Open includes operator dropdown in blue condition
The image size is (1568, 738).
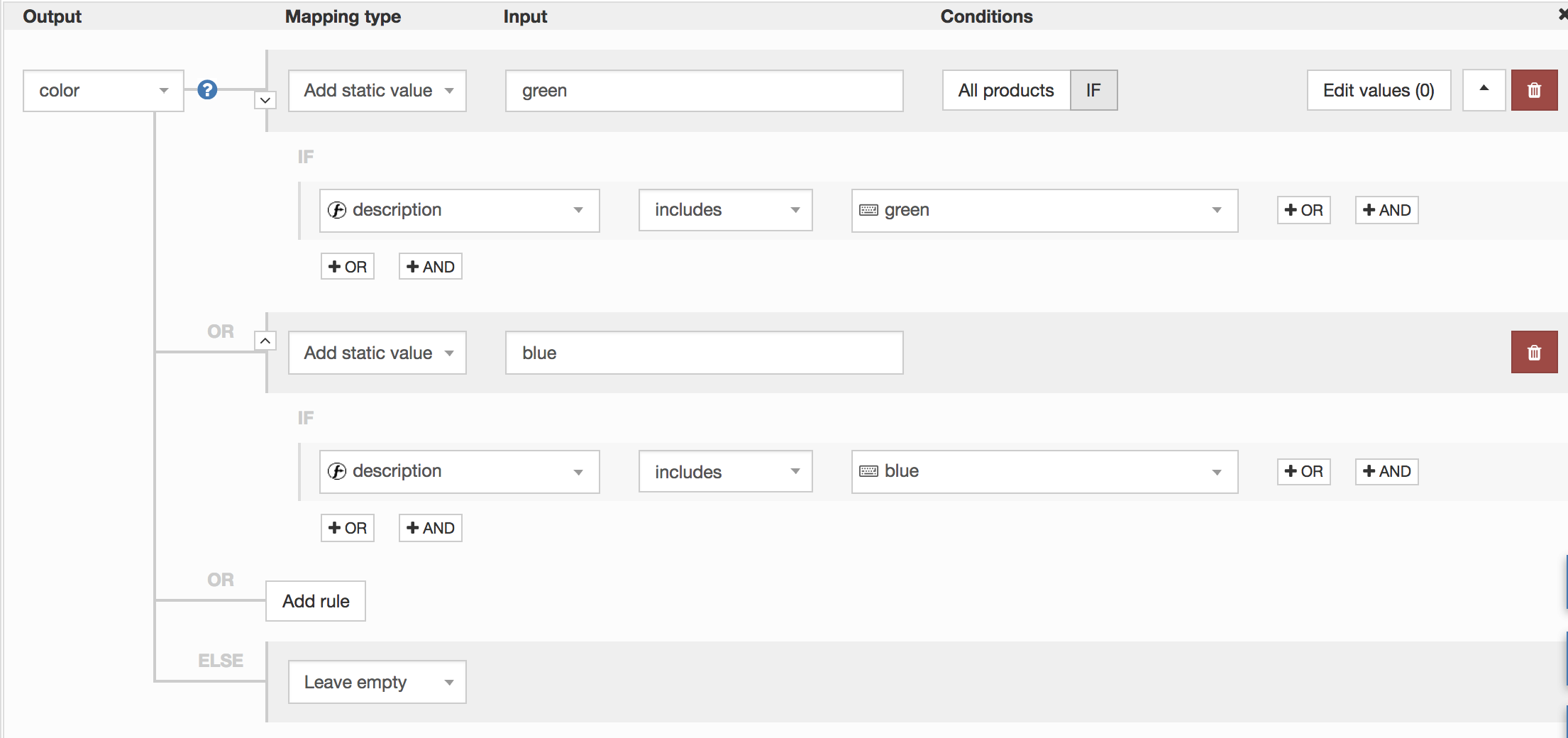pyautogui.click(x=725, y=471)
